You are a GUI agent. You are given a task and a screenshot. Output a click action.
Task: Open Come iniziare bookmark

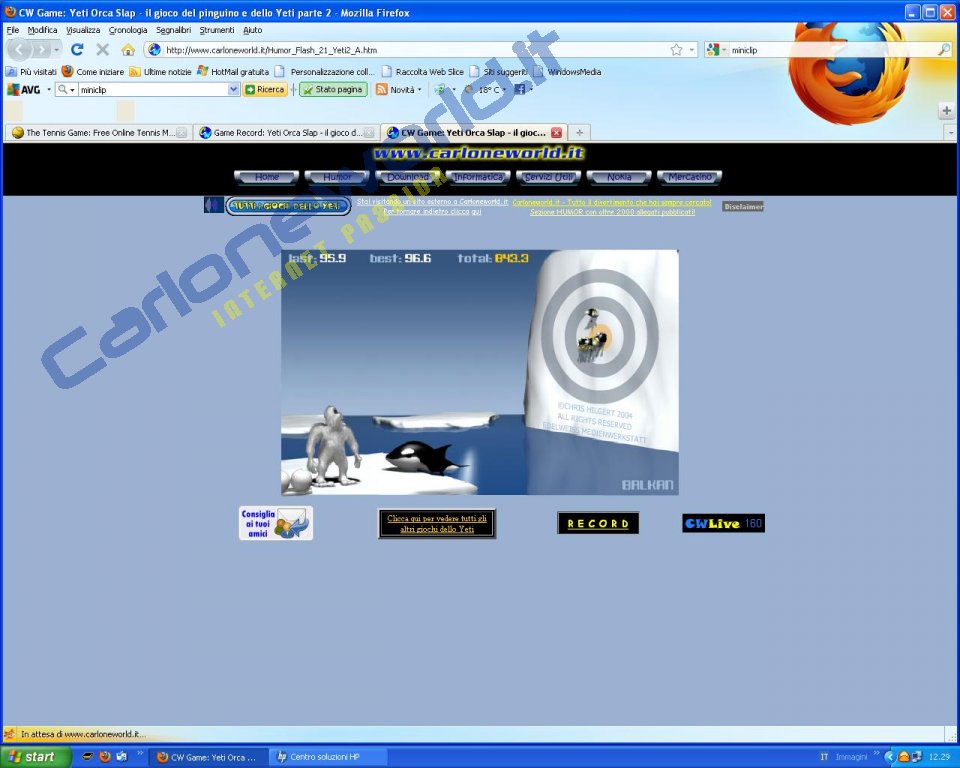[x=92, y=72]
